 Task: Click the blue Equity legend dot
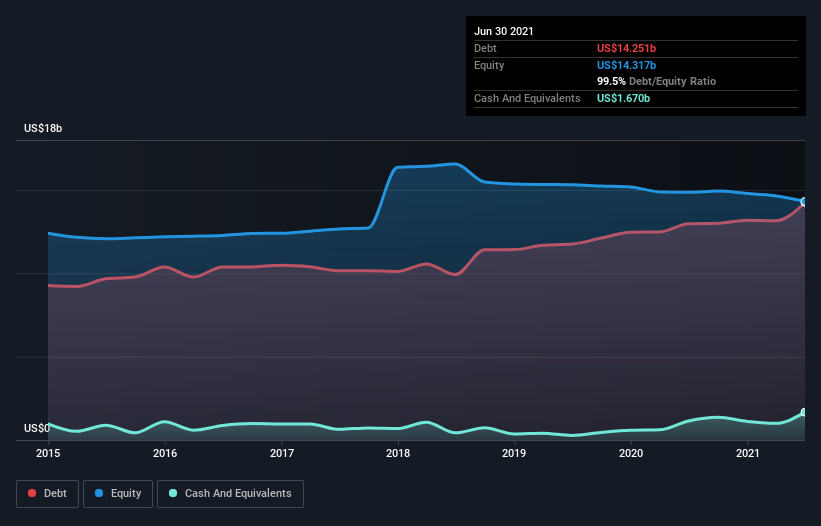point(99,493)
